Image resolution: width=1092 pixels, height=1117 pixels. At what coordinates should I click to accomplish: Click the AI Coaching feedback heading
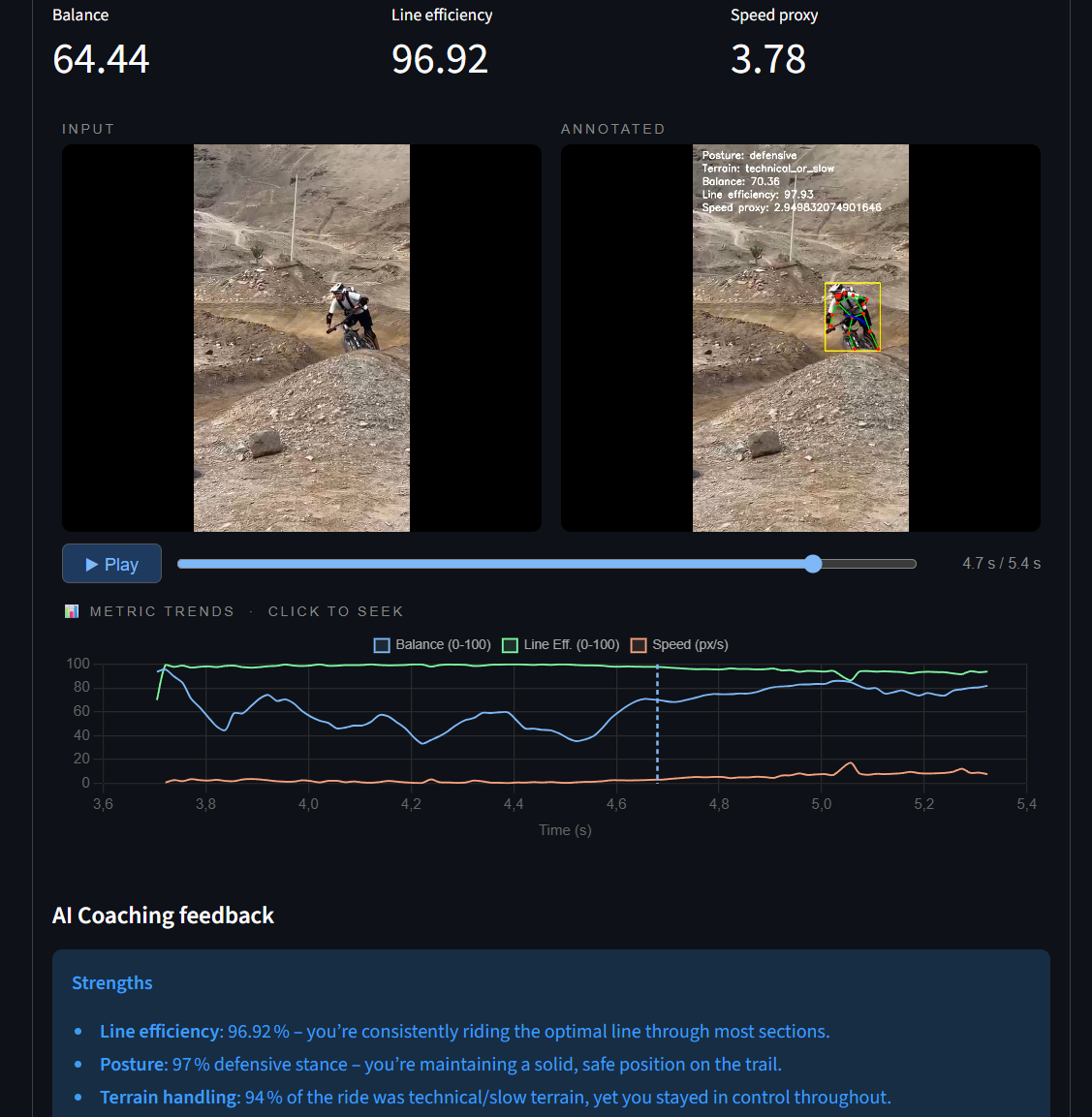coord(163,915)
